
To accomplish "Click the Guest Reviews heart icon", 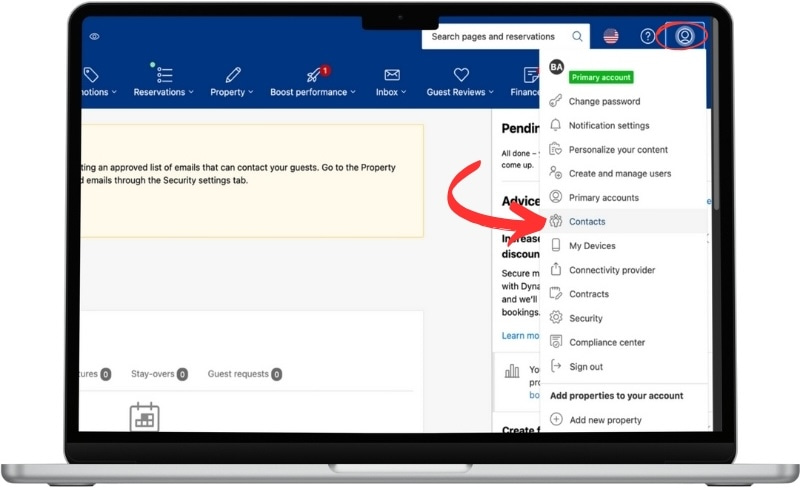I will coord(461,75).
